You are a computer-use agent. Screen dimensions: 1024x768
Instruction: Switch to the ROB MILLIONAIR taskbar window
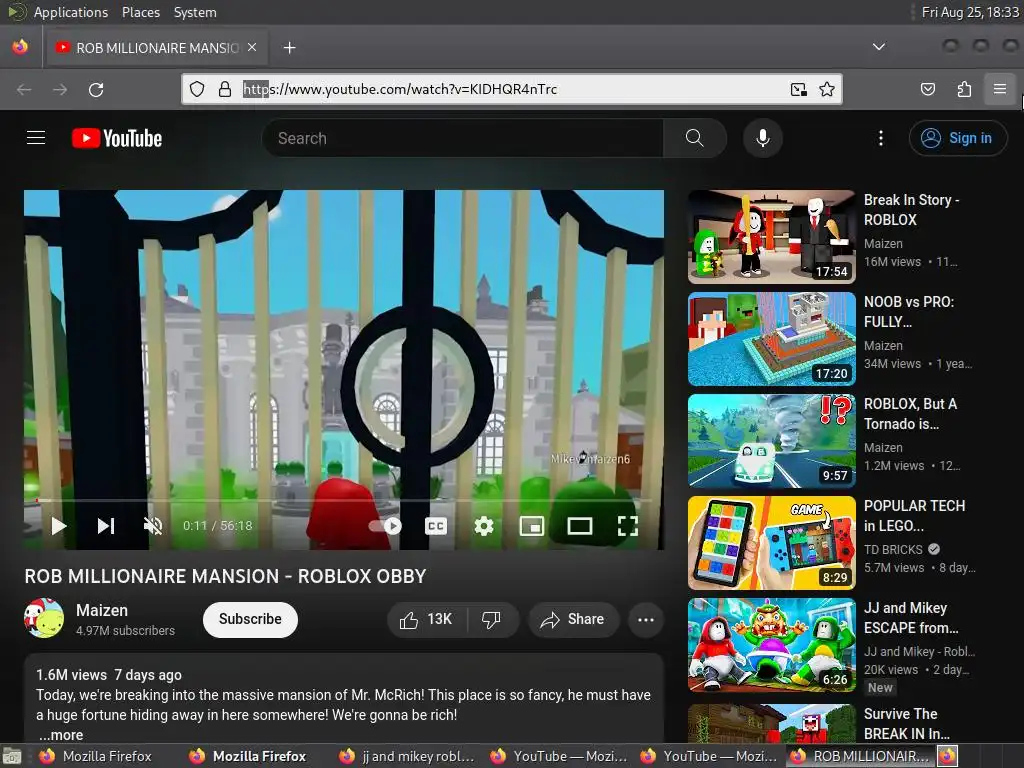tap(859, 756)
